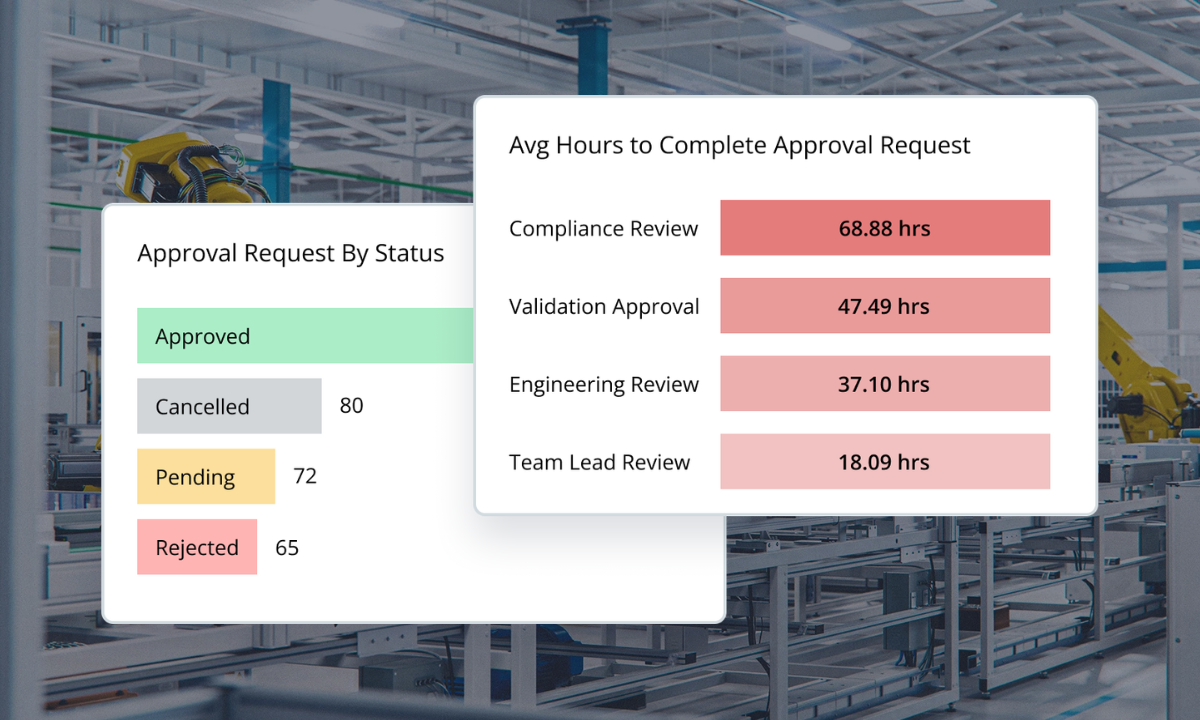Click the Approval Request By Status title
1200x720 pixels.
click(291, 253)
